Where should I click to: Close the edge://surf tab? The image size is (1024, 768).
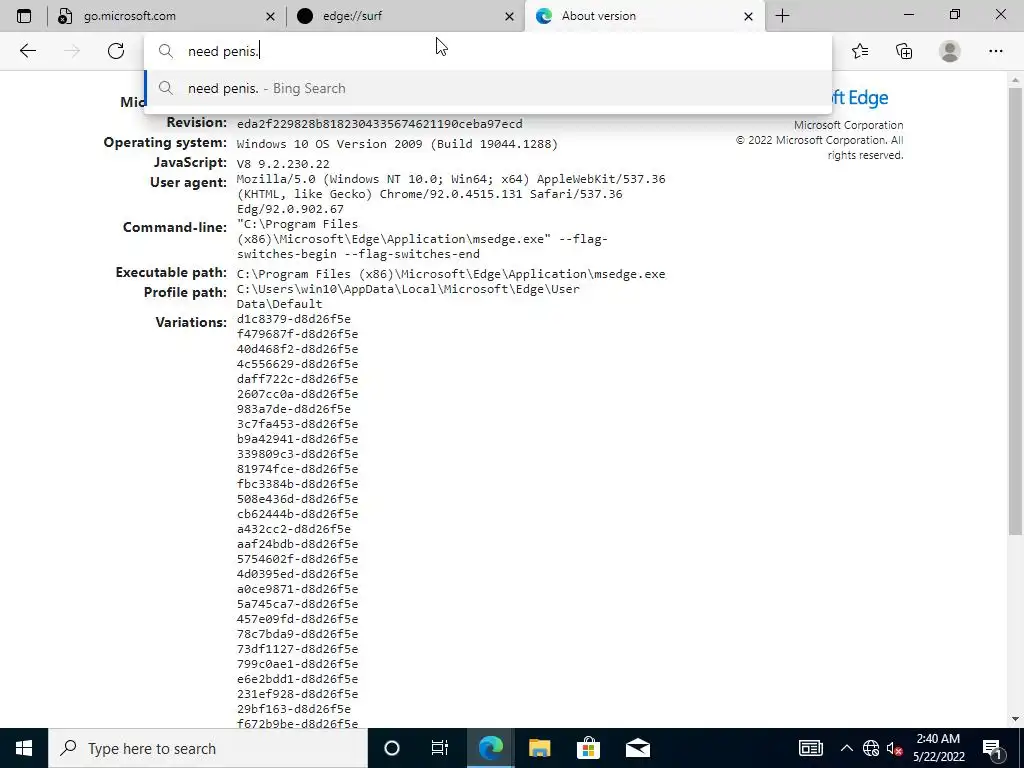[x=509, y=16]
